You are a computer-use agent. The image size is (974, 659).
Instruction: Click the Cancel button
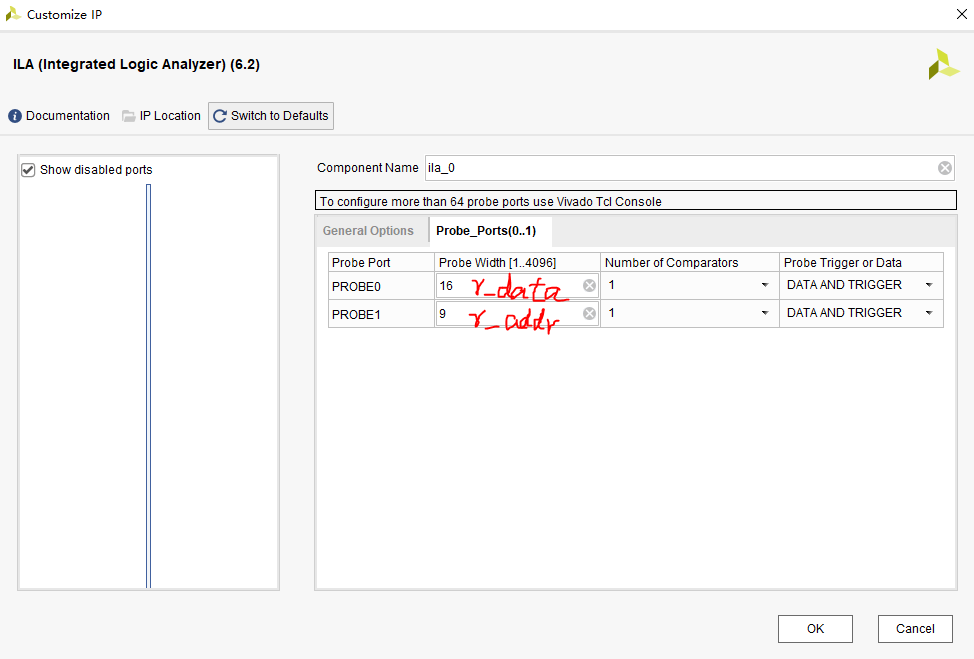[x=915, y=629]
